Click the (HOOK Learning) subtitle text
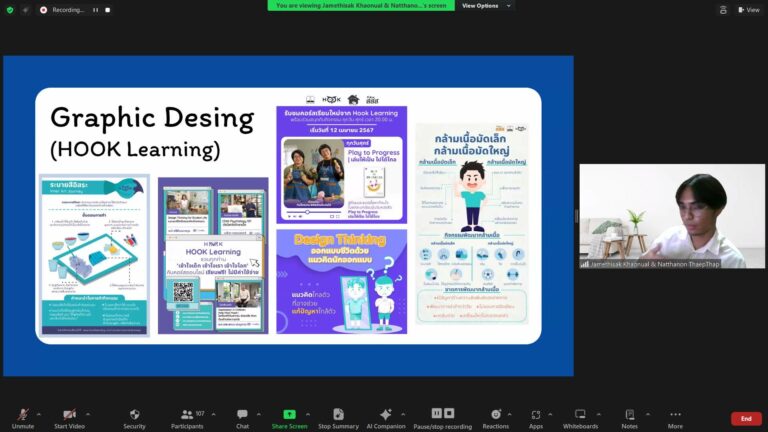 135,150
